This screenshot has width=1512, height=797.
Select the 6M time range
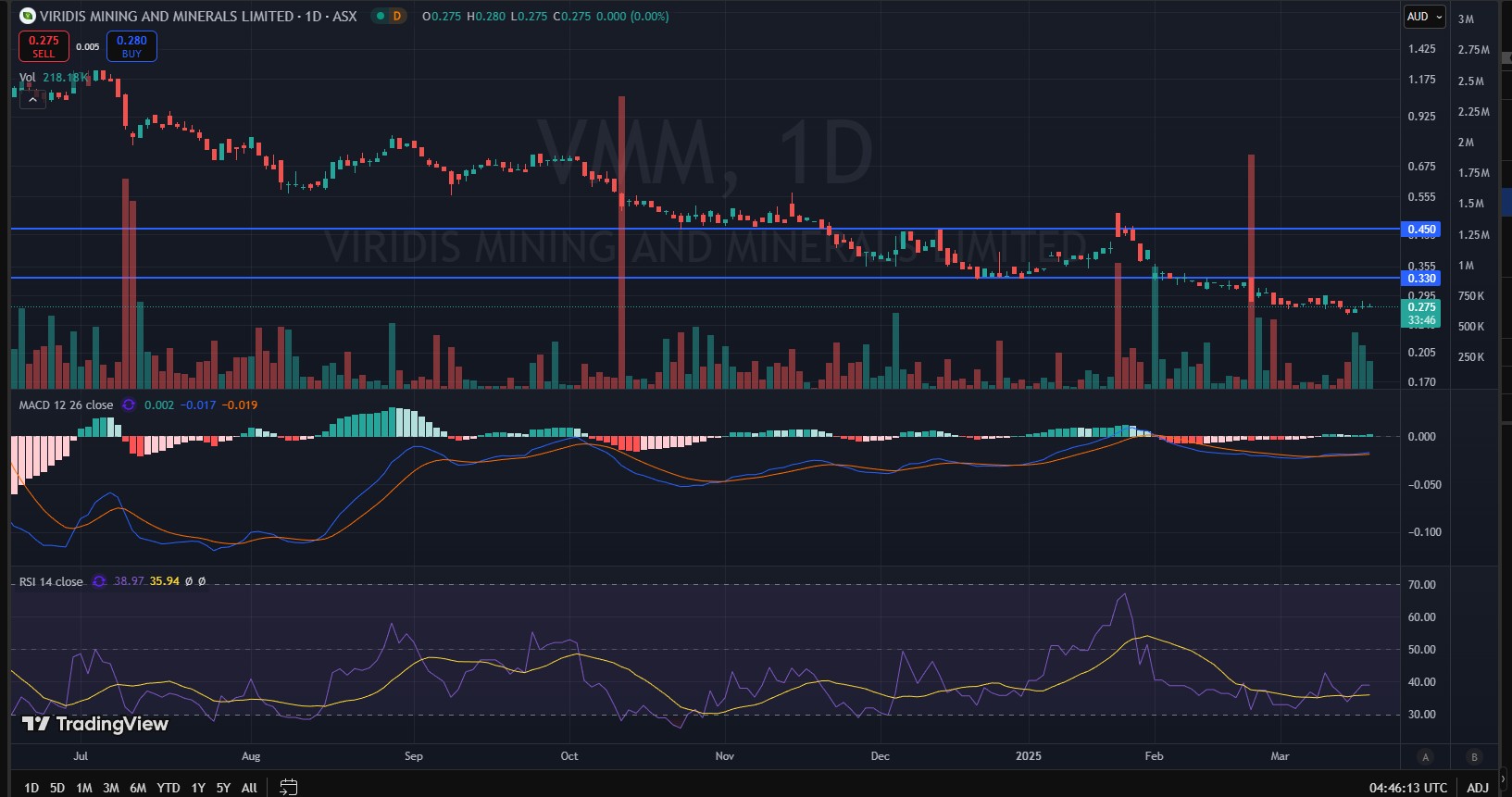(138, 788)
